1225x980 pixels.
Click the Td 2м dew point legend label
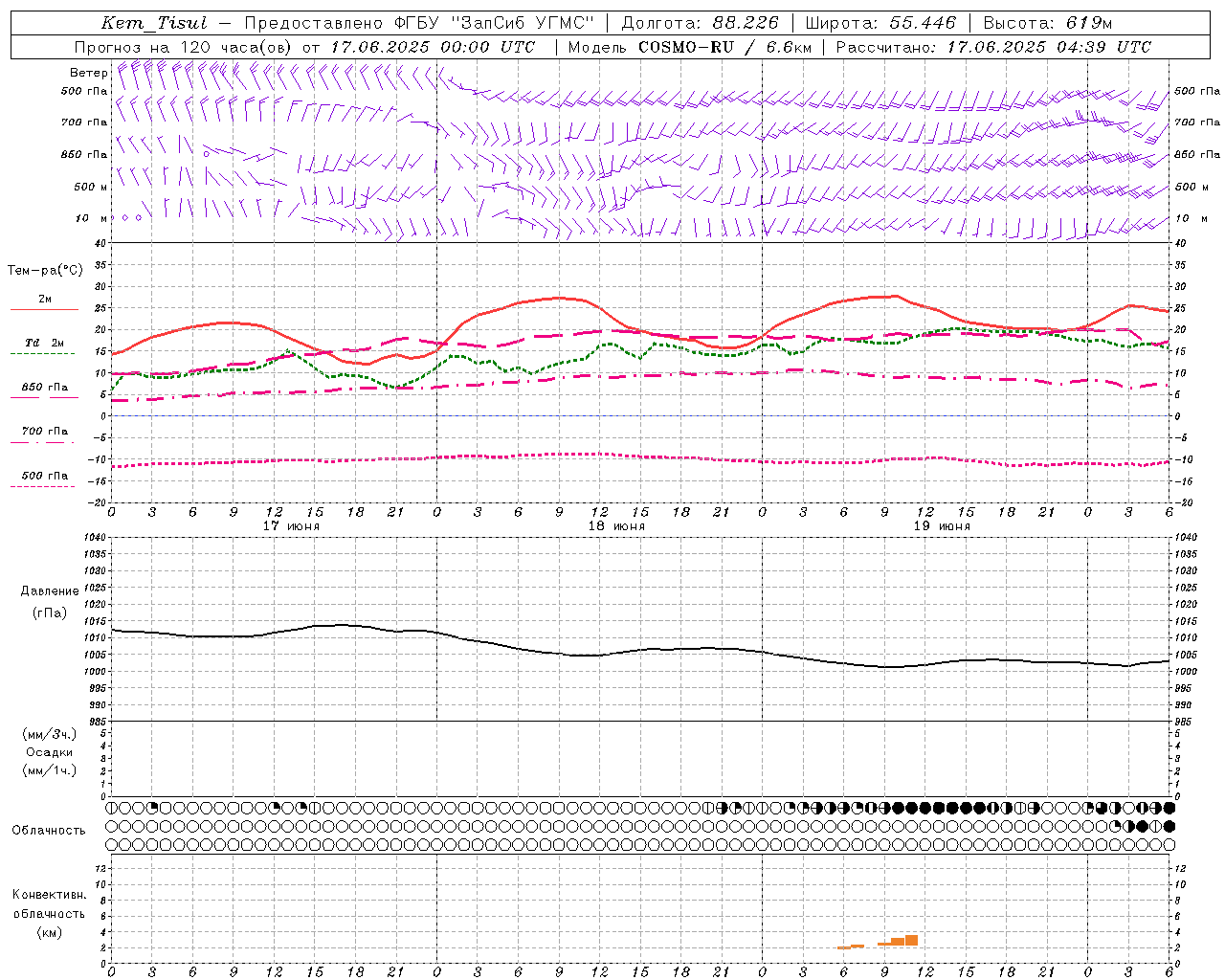(45, 343)
